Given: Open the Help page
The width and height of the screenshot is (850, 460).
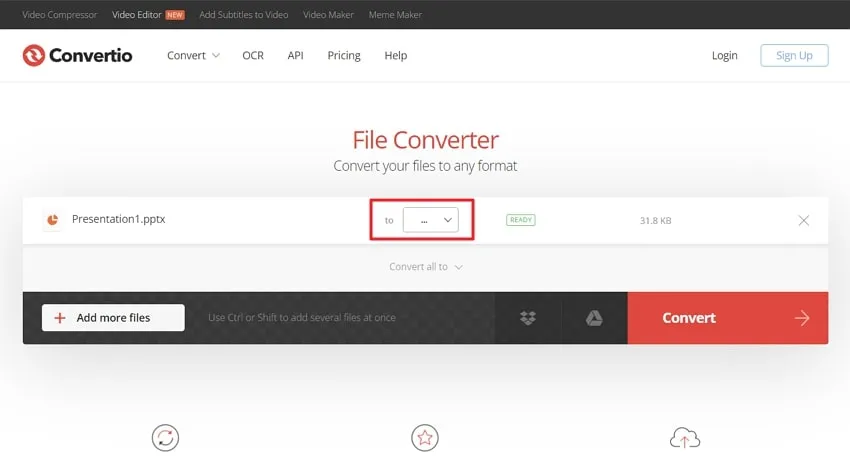Looking at the screenshot, I should [x=396, y=55].
